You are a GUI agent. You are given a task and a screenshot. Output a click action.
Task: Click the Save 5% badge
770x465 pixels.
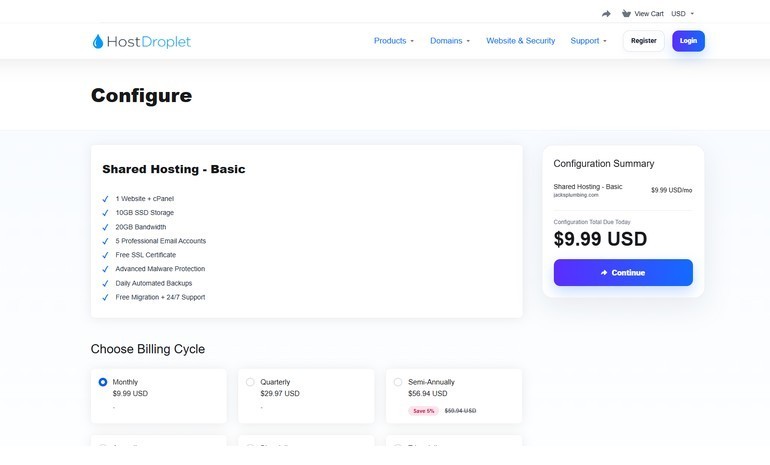click(423, 411)
